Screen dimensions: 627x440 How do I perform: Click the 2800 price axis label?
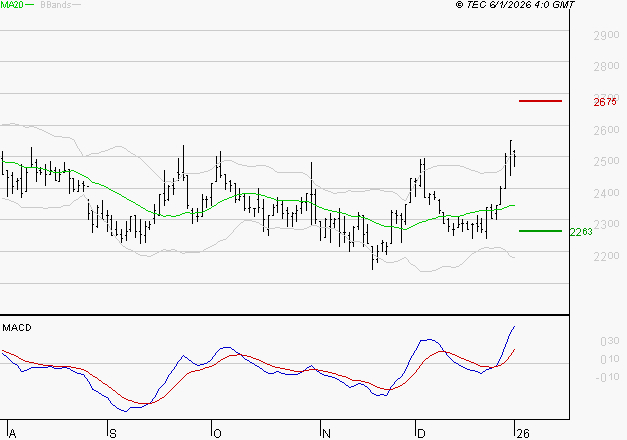click(606, 67)
